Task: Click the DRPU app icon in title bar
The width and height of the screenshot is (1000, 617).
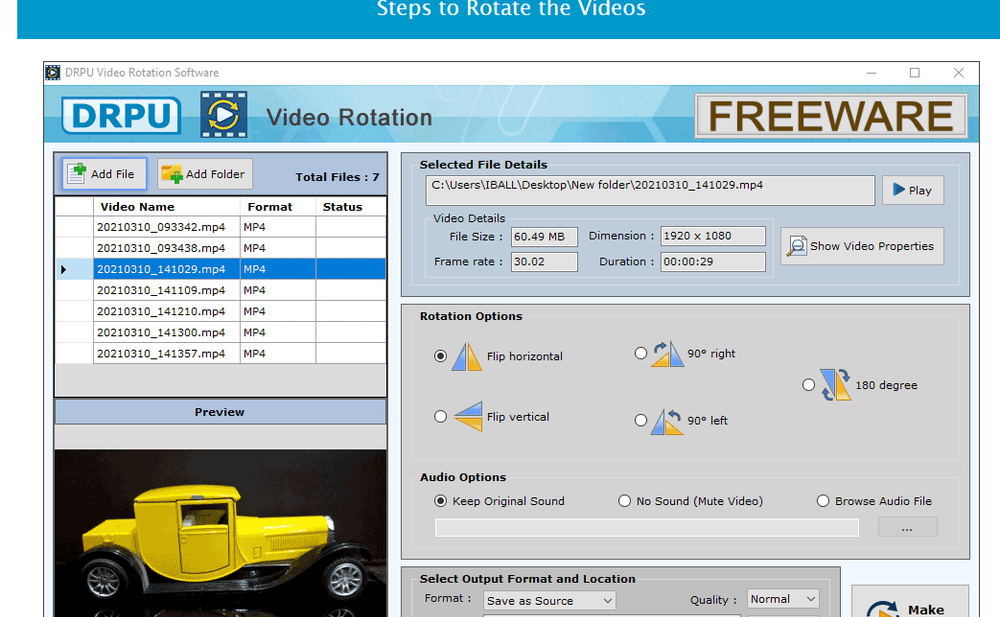Action: (53, 73)
